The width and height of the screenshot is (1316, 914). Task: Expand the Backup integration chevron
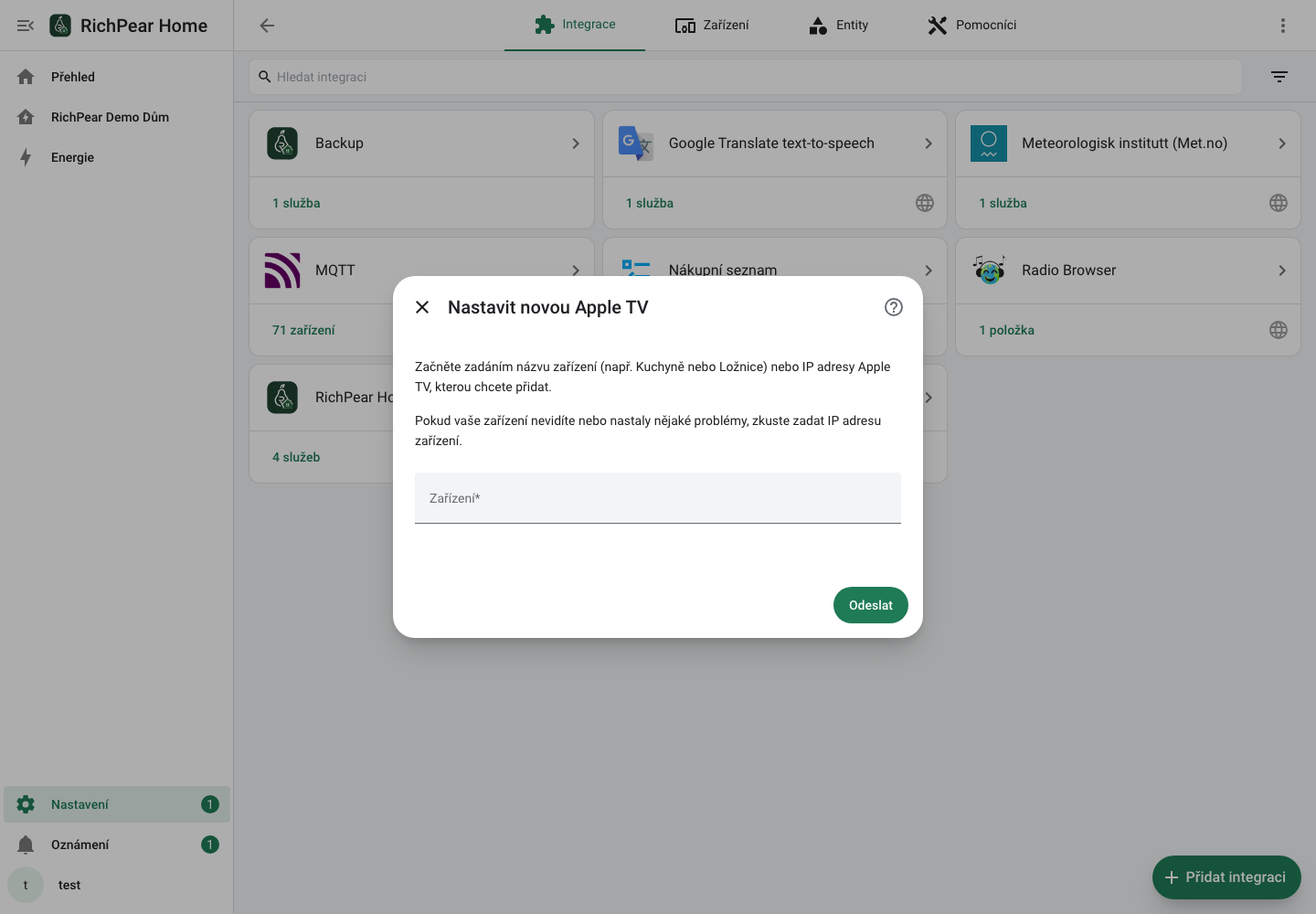[576, 143]
